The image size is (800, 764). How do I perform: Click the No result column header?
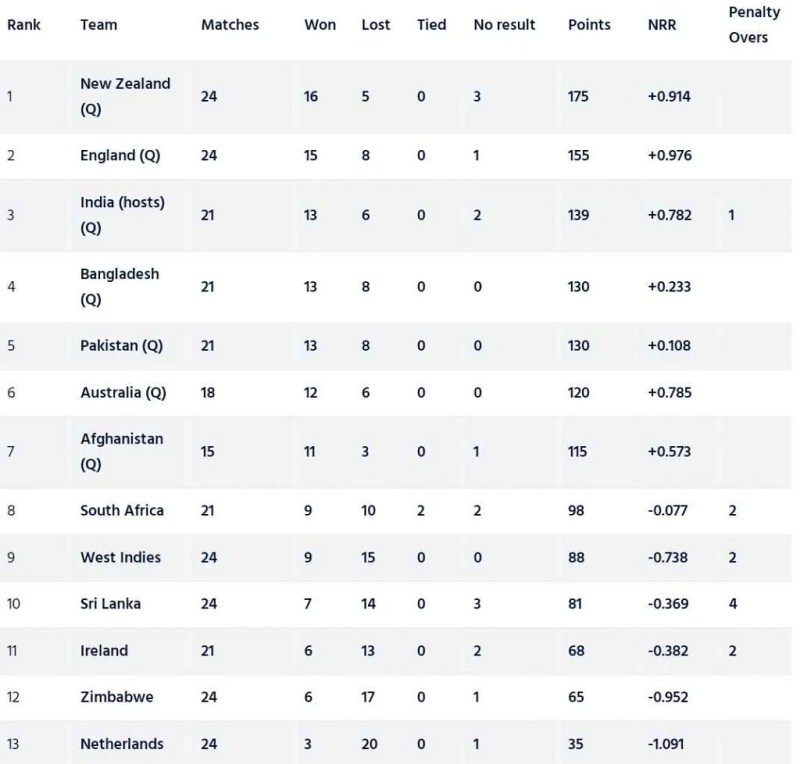(x=504, y=24)
